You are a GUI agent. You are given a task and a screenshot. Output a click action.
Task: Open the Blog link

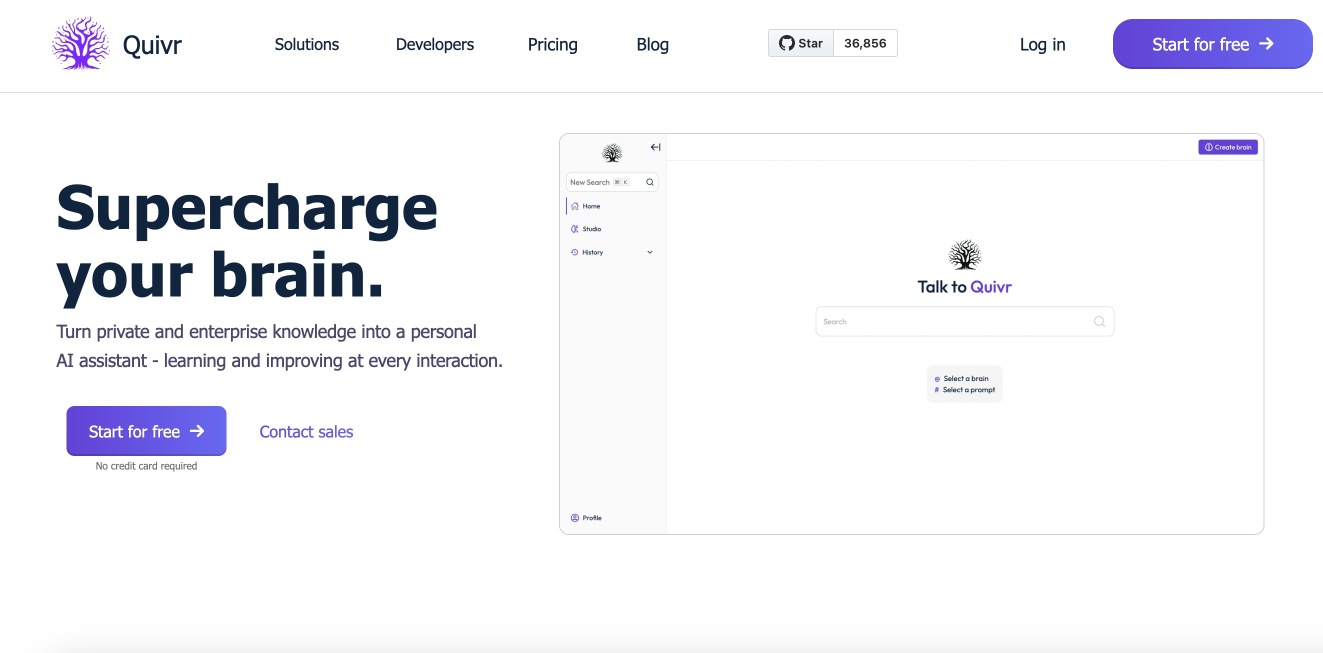[653, 44]
